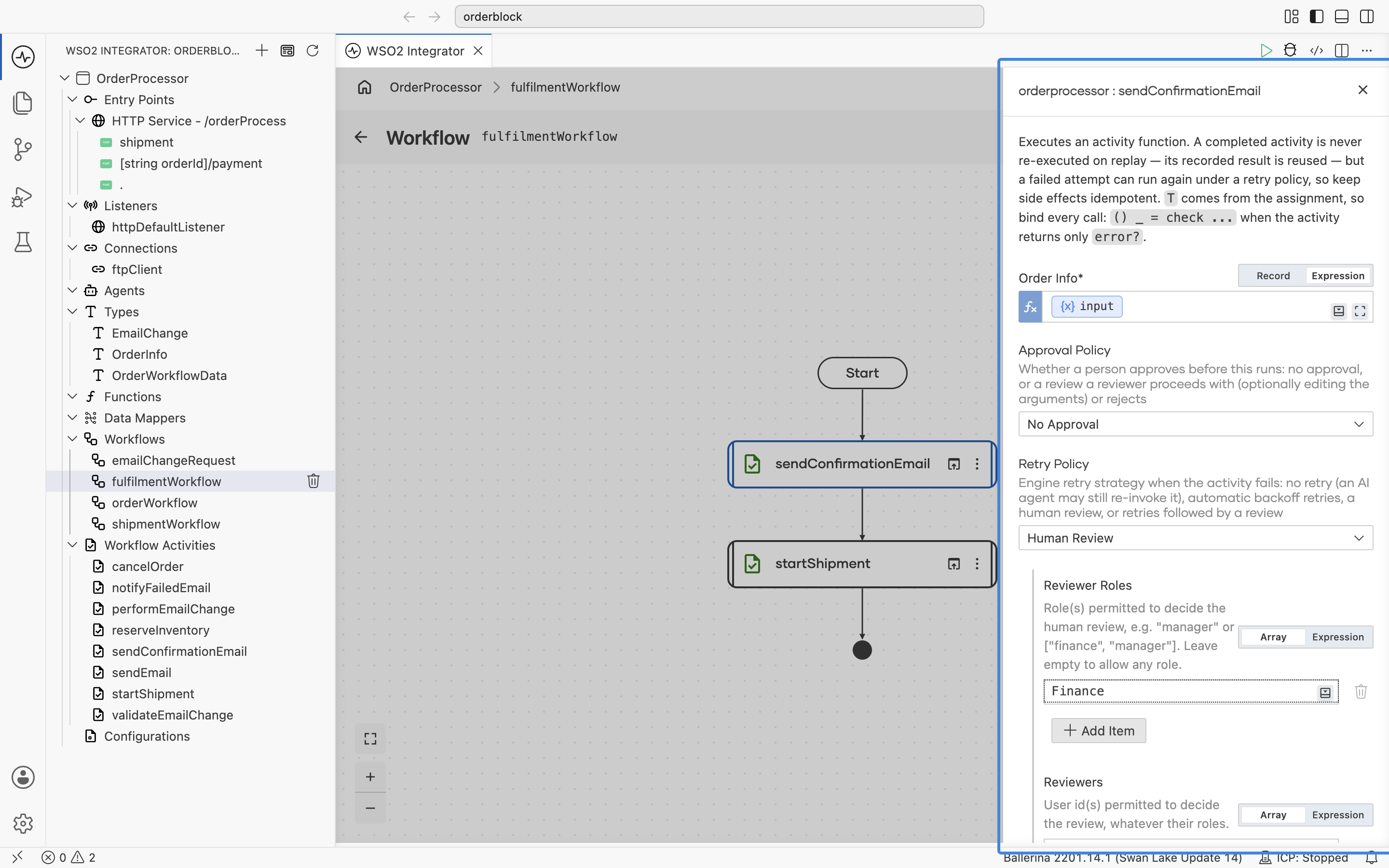Open the orderWorkflow tree item
Screen dimensions: 1389x868
[154, 502]
